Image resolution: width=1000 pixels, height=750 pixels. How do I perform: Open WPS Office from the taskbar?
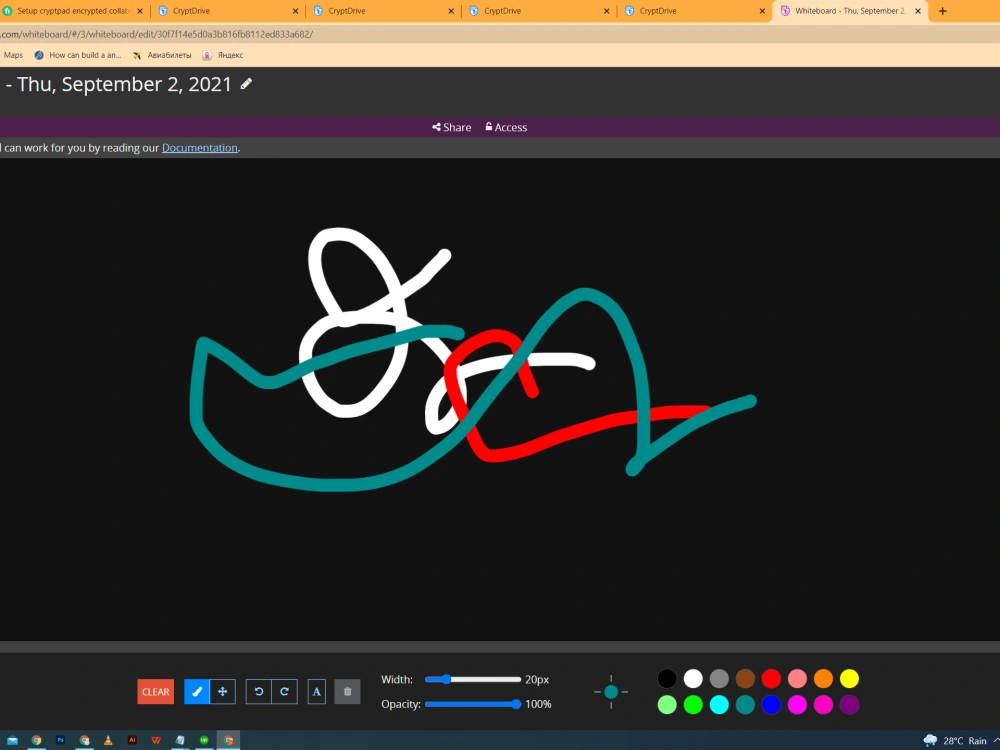coord(156,740)
